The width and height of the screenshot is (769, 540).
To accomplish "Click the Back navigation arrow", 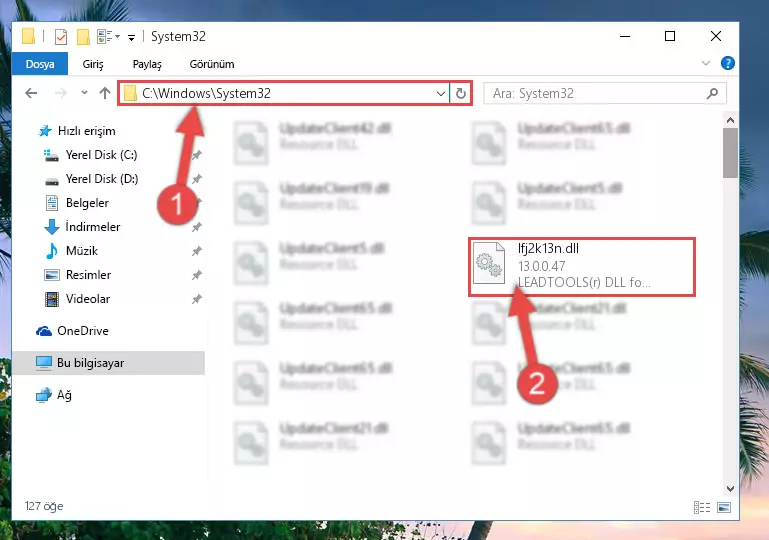I will pyautogui.click(x=31, y=93).
